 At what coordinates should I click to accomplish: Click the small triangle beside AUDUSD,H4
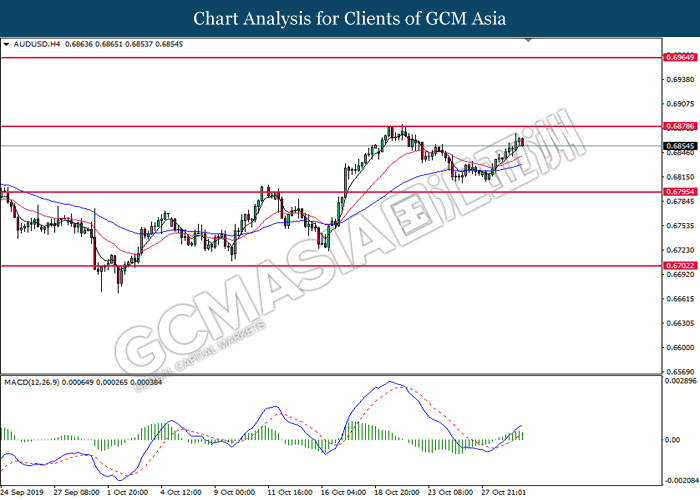coord(6,46)
